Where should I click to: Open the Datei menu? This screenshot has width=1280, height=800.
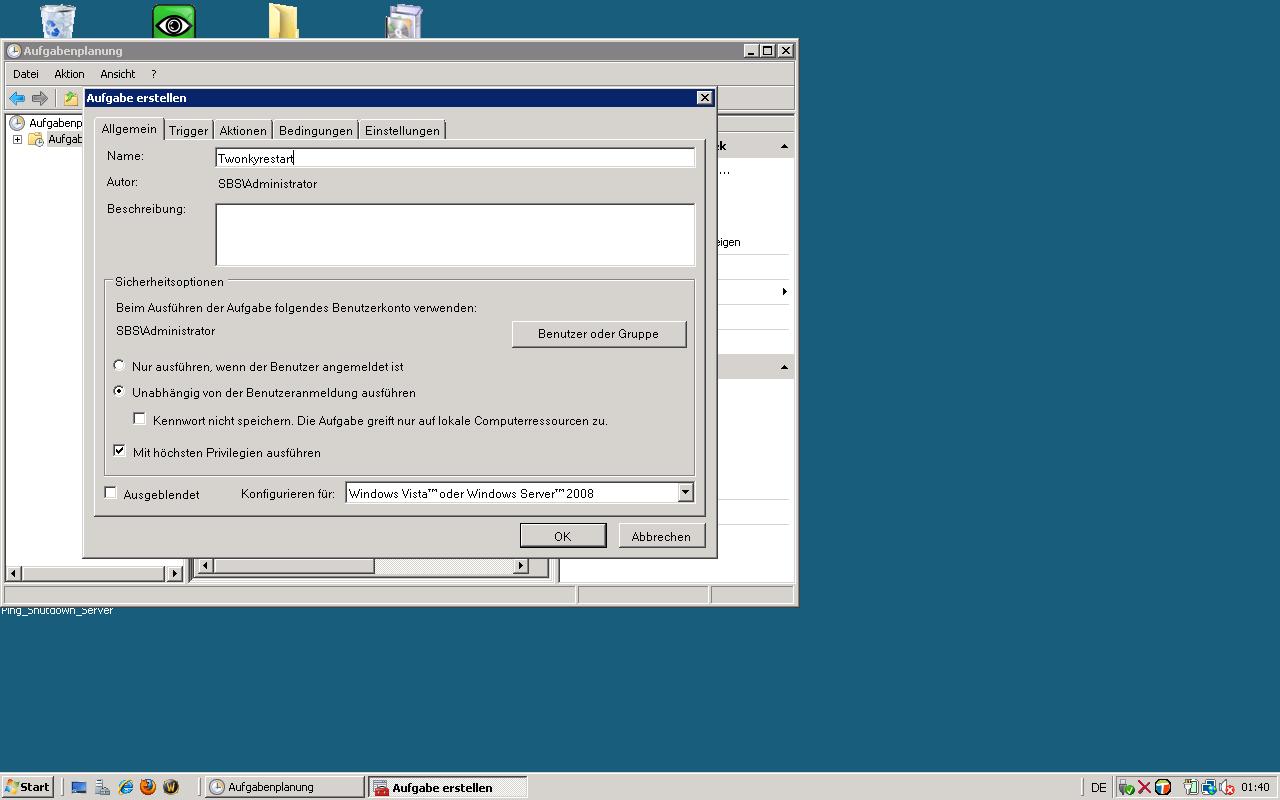26,74
